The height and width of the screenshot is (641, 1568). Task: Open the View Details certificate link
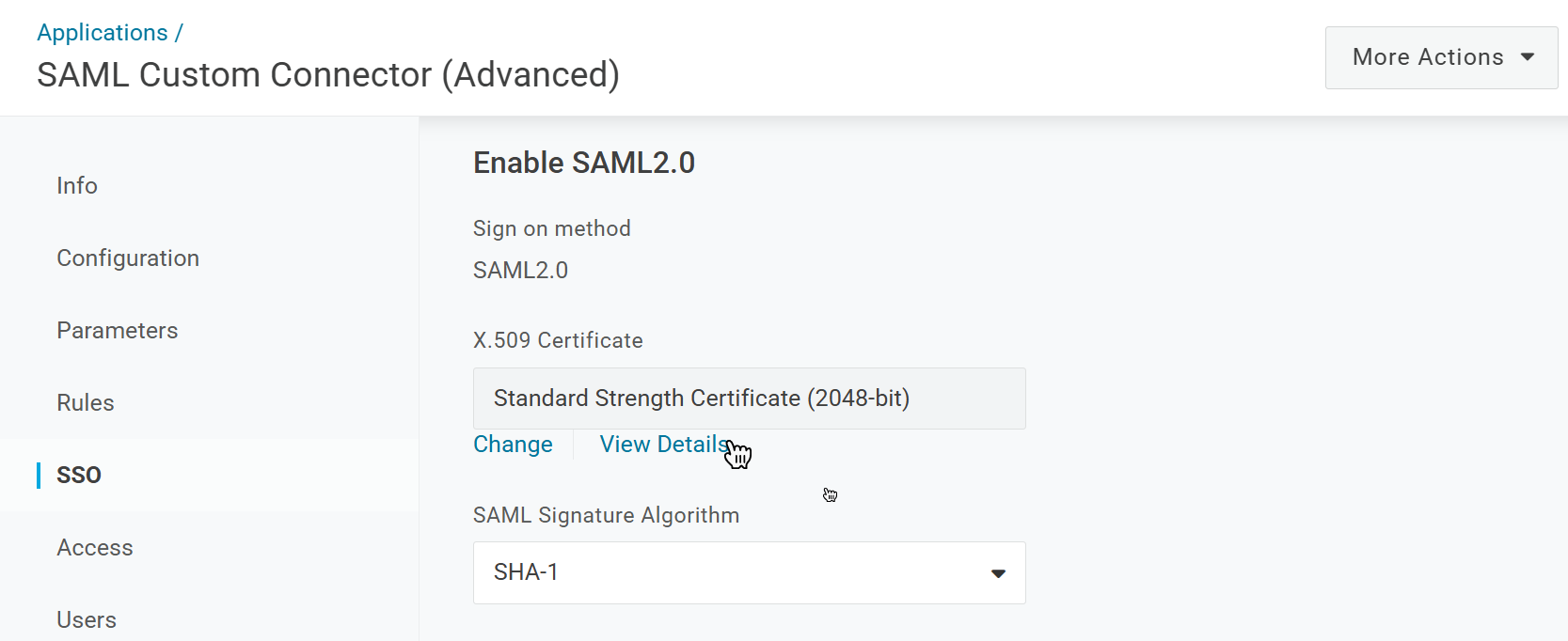(x=663, y=445)
